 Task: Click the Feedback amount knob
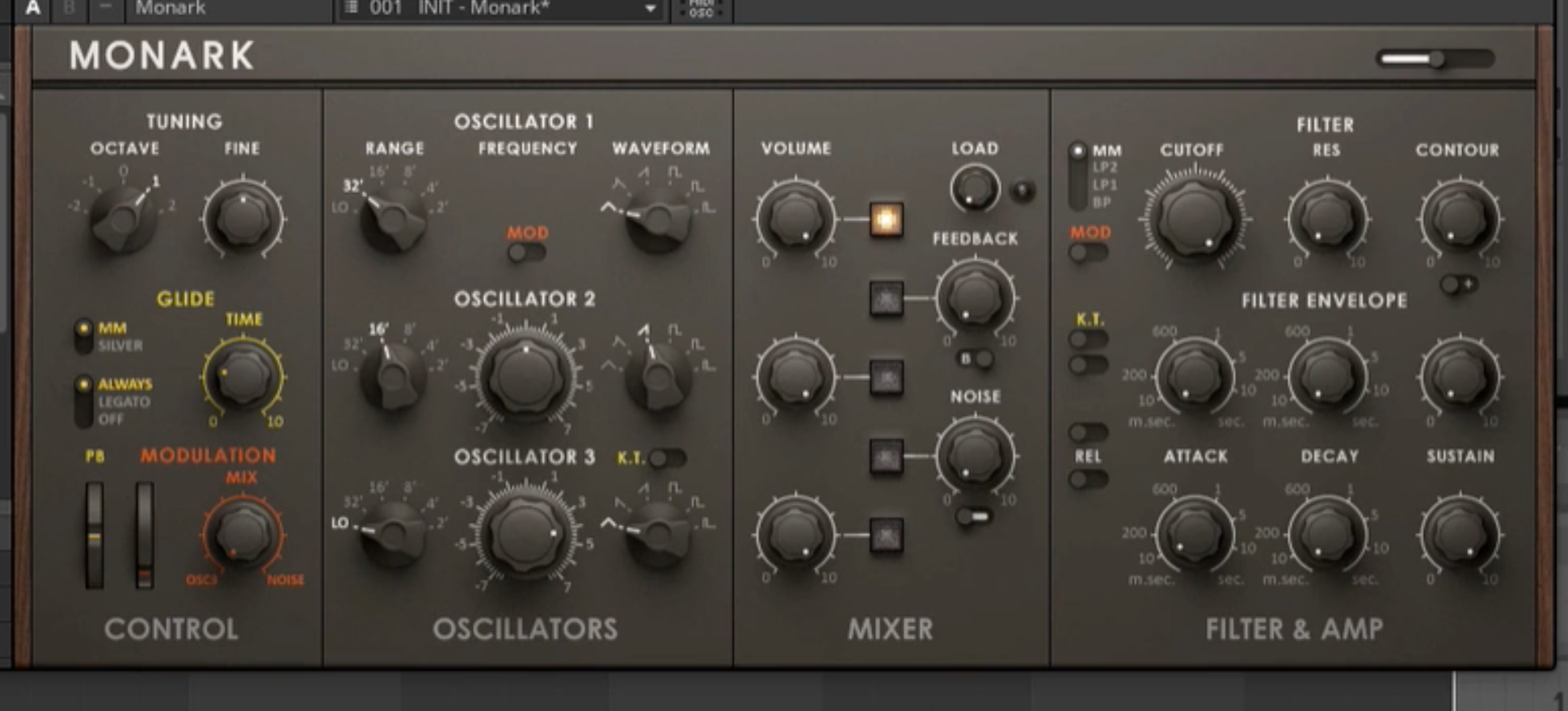point(975,297)
